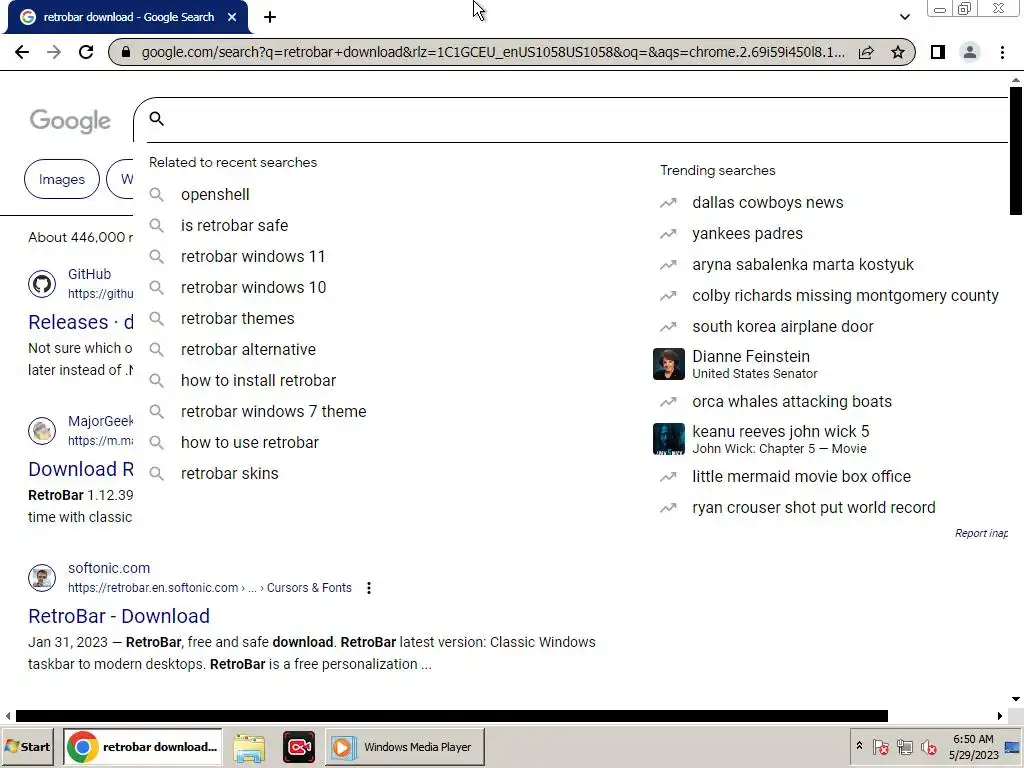Open tab search dropdown chevron

tap(904, 17)
